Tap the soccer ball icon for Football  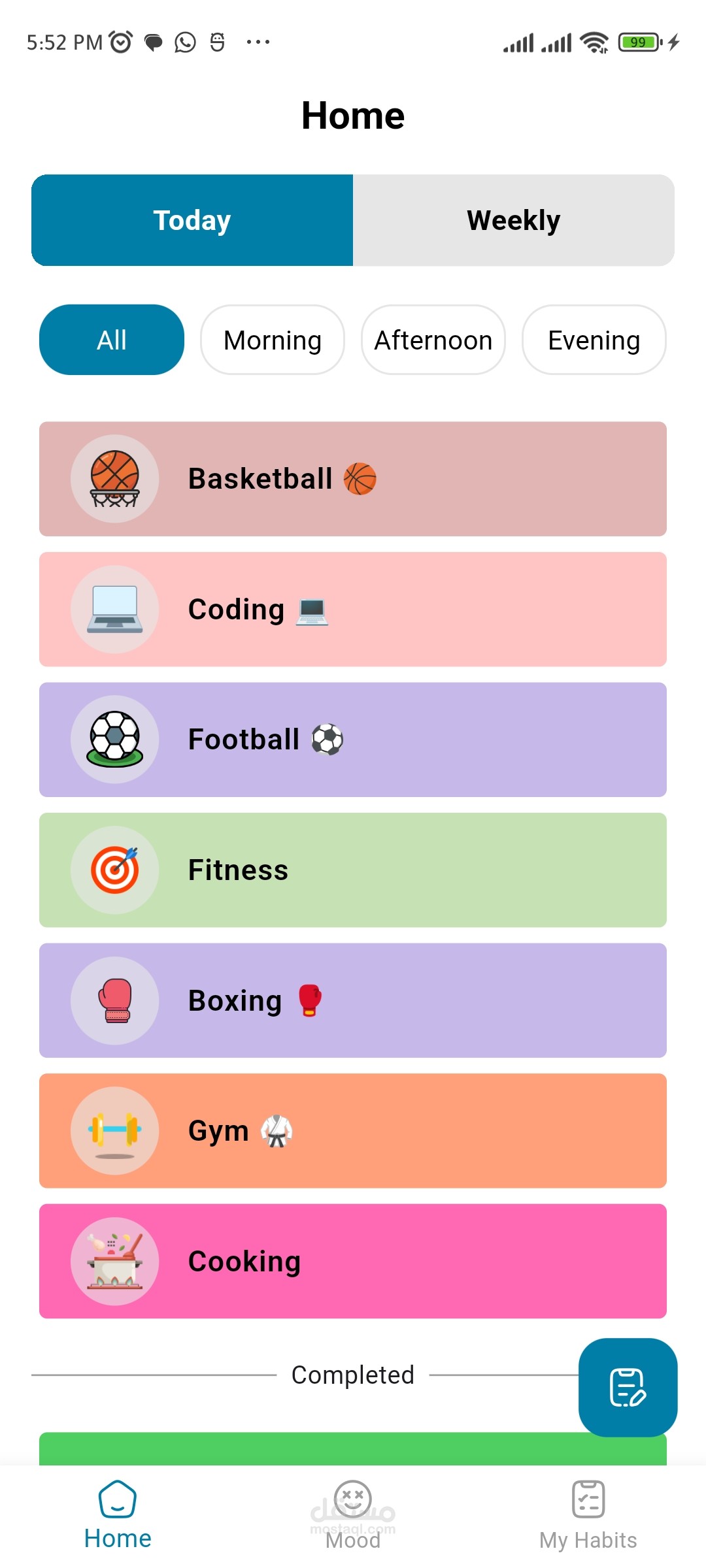pyautogui.click(x=114, y=740)
